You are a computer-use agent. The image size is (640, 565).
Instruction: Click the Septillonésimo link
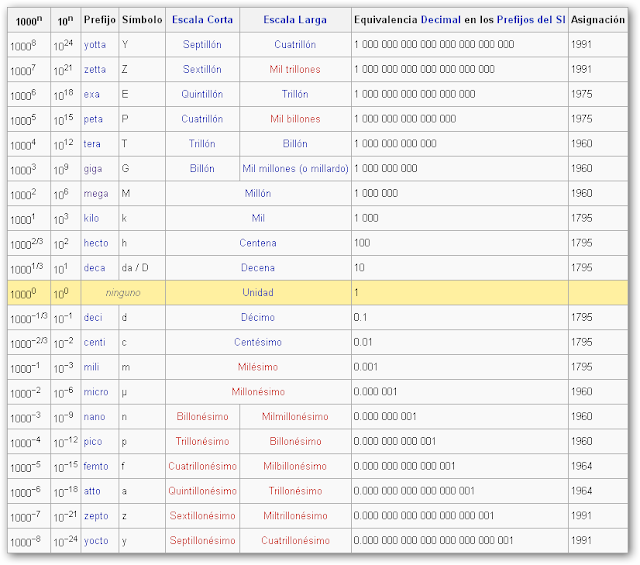tap(202, 541)
